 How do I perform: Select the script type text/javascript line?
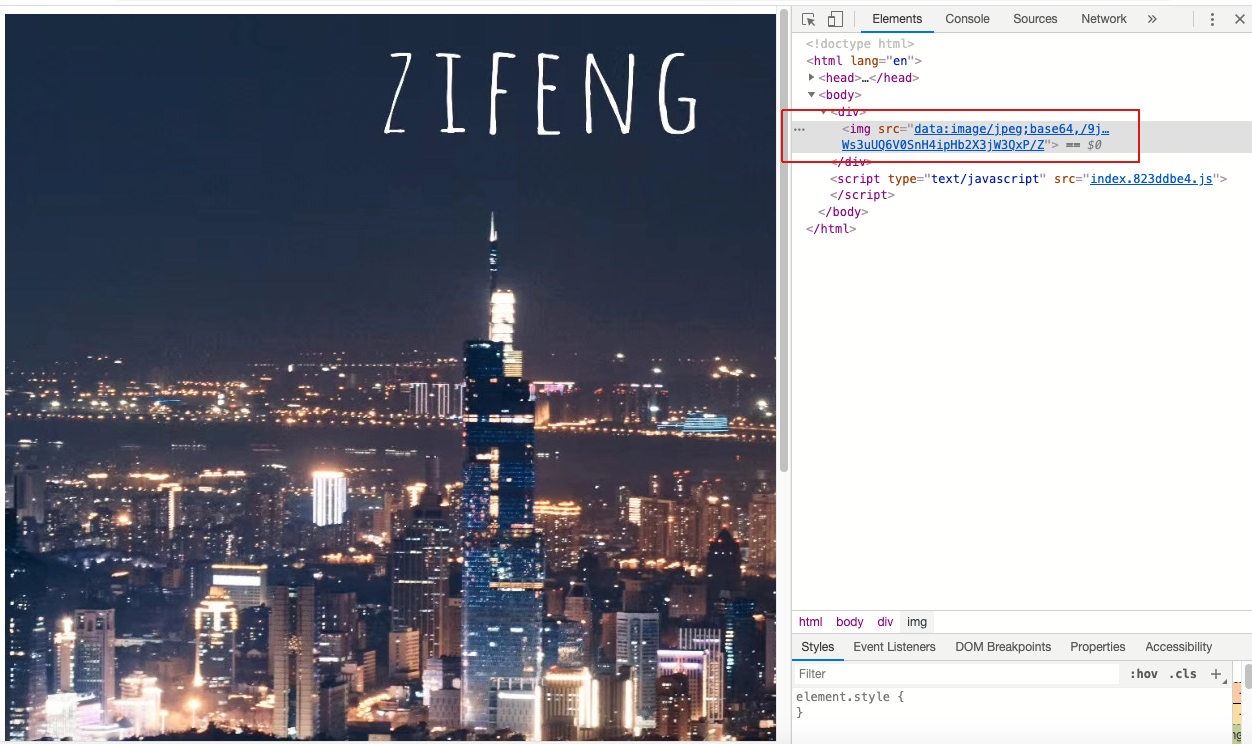tap(1028, 179)
